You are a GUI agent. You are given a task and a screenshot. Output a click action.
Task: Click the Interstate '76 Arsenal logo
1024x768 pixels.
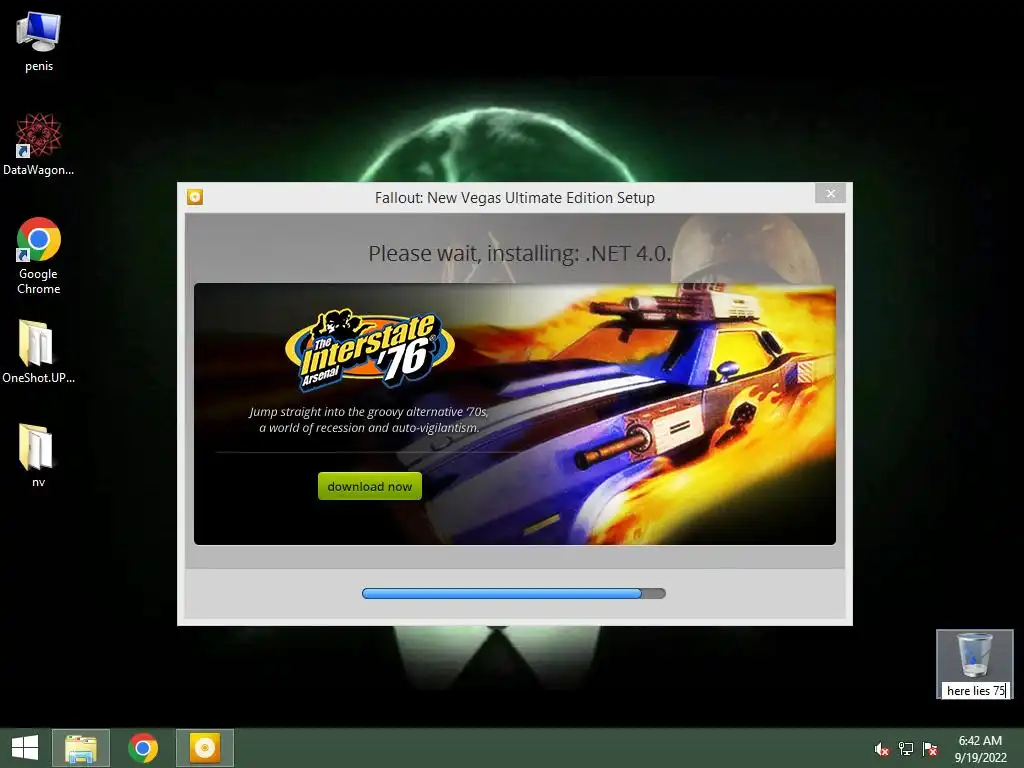click(x=369, y=350)
